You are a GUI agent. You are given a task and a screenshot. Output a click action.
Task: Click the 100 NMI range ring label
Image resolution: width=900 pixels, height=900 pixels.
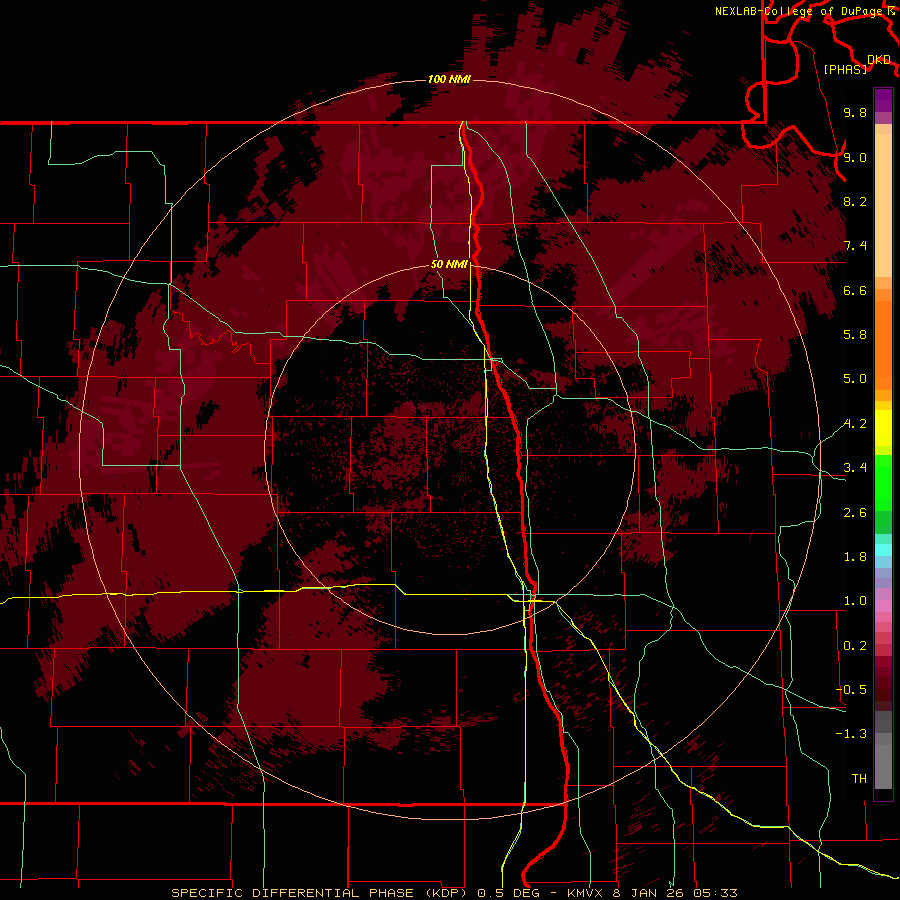pyautogui.click(x=449, y=79)
